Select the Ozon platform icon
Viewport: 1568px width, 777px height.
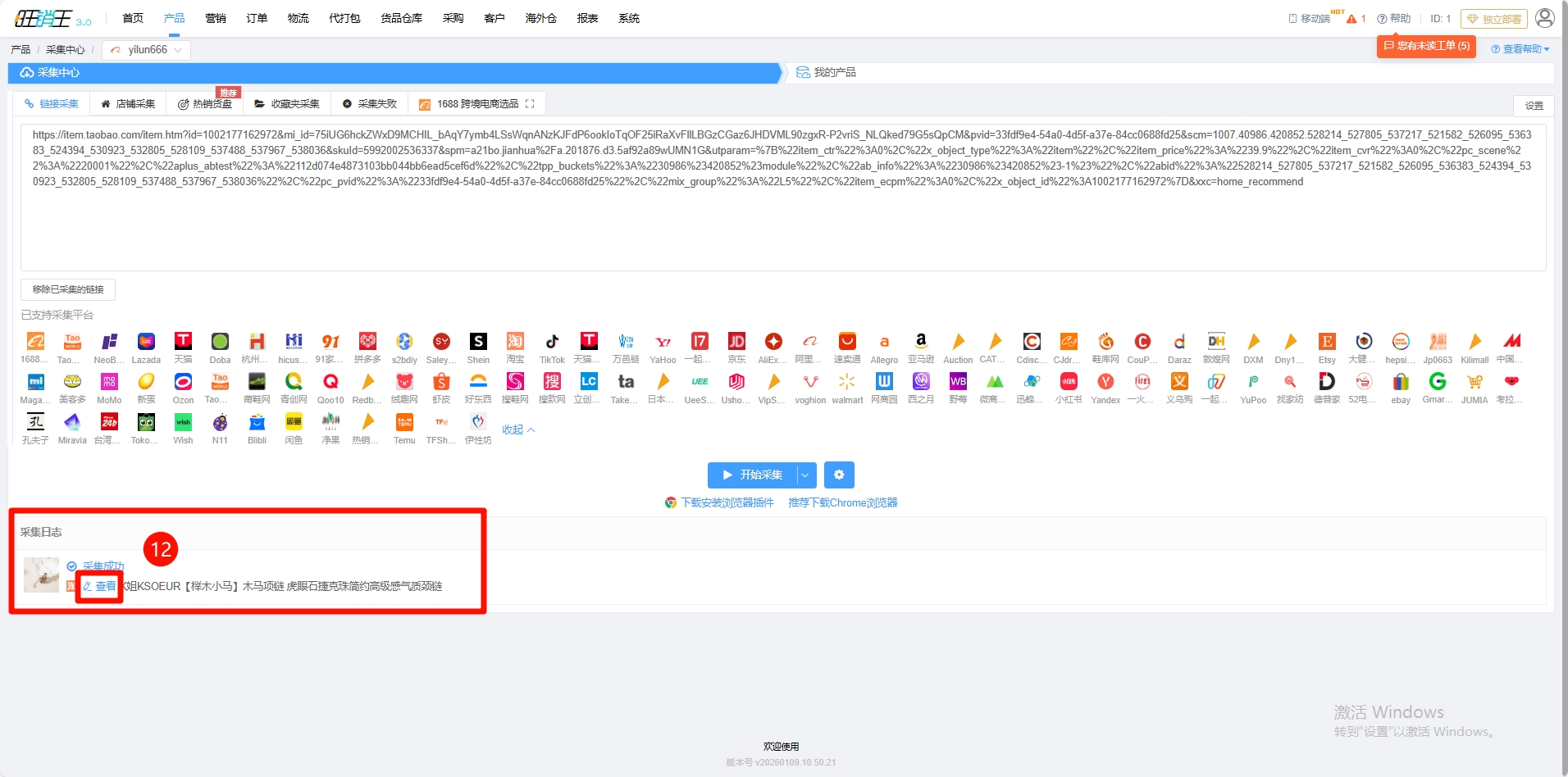(183, 382)
